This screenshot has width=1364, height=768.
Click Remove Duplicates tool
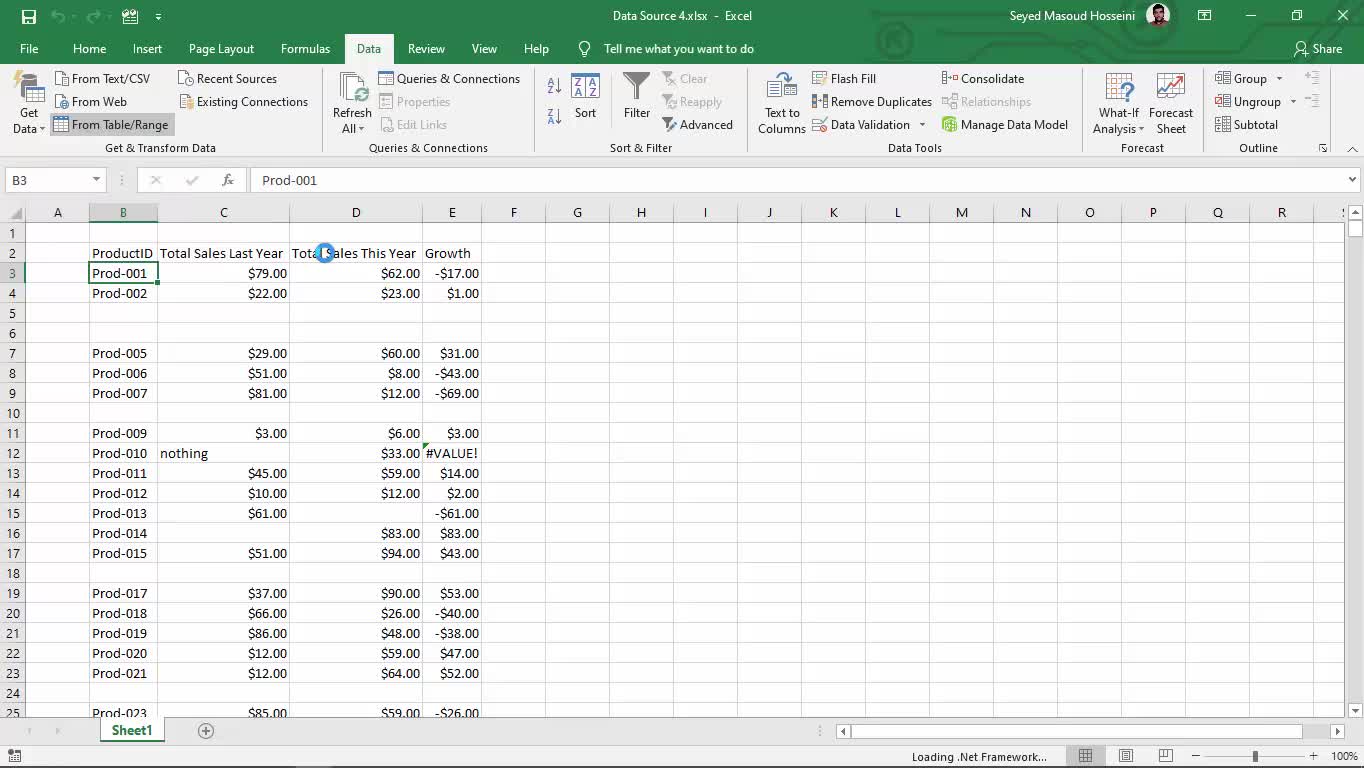[871, 101]
